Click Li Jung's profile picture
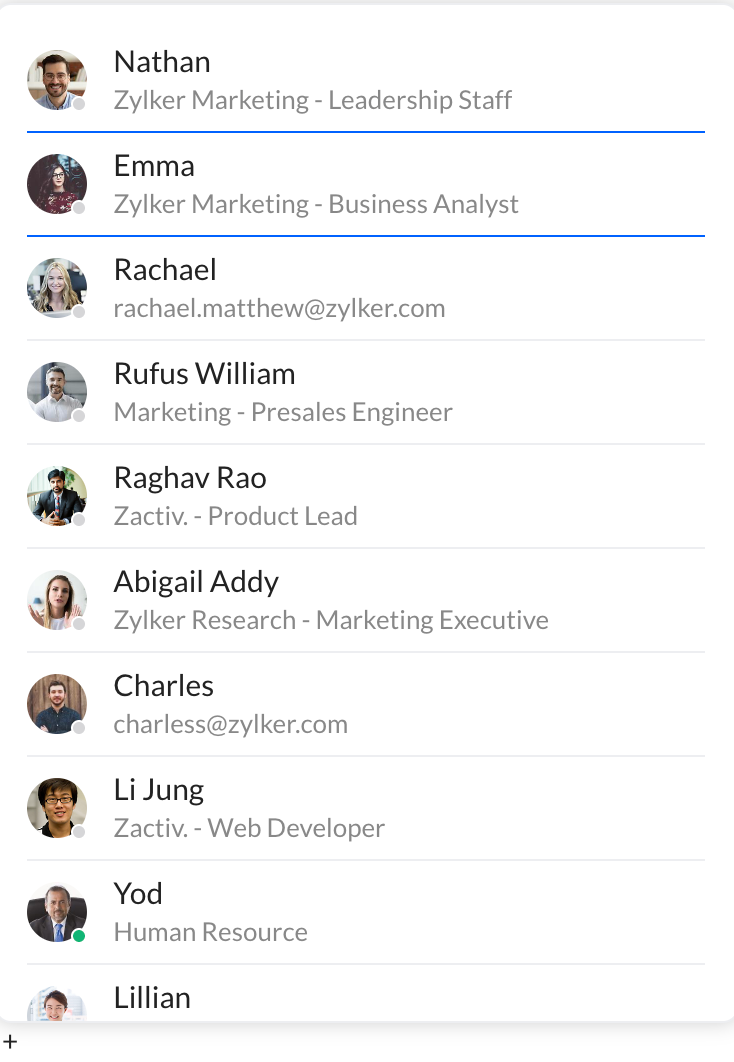The width and height of the screenshot is (734, 1062). (x=57, y=808)
